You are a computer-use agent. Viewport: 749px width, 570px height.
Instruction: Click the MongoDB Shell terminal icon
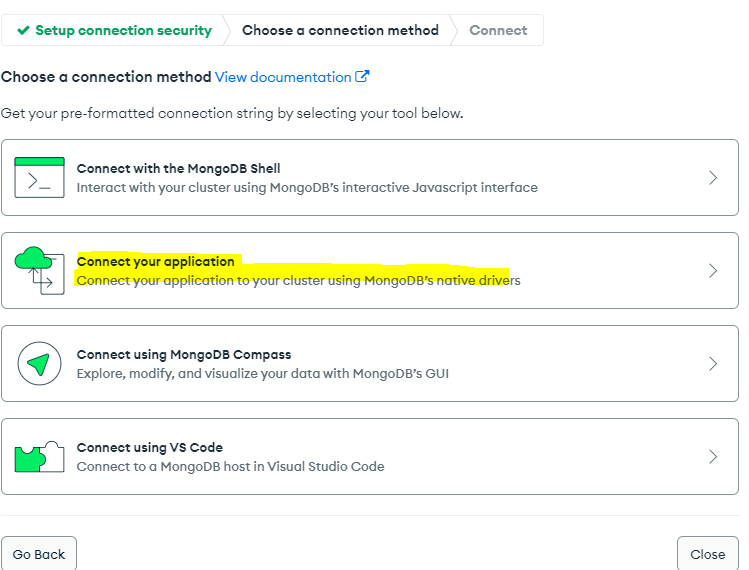[39, 177]
